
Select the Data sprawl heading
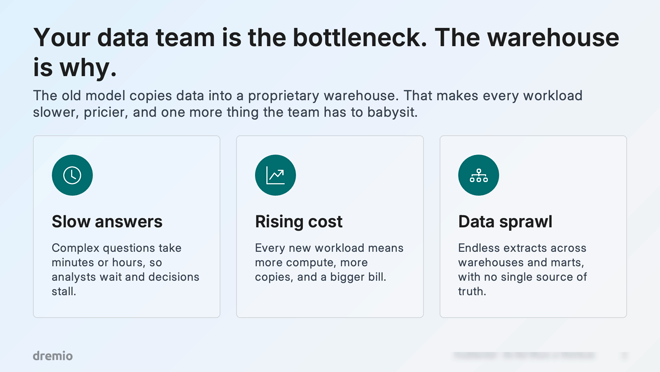click(505, 221)
